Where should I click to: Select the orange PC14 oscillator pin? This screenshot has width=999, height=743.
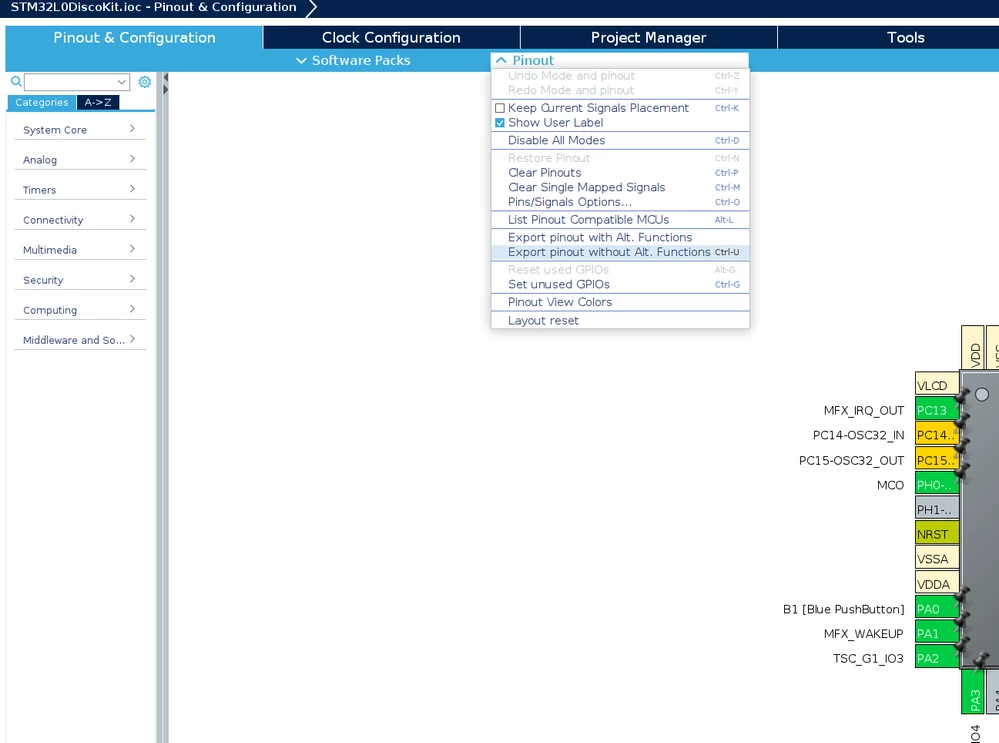[937, 435]
